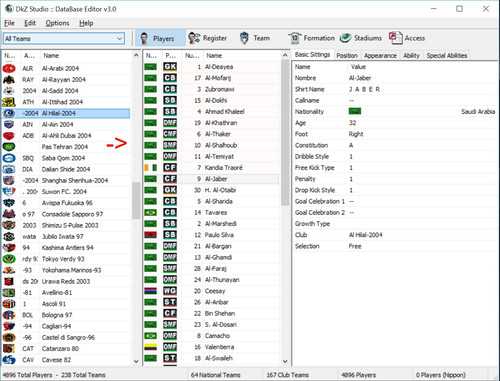The height and width of the screenshot is (381, 500).
Task: Click the player list scrollbar up arrow
Action: tap(285, 55)
